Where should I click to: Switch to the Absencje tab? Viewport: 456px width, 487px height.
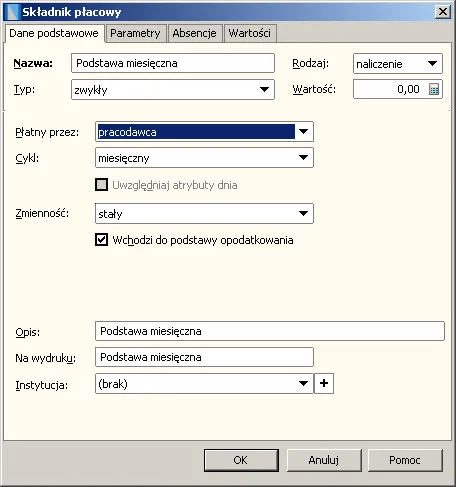tap(194, 33)
